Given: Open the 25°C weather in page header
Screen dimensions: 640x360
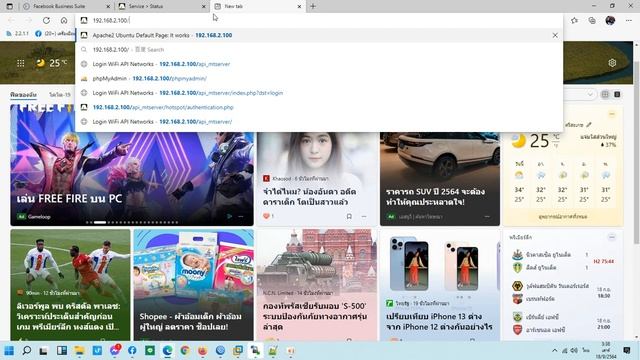Looking at the screenshot, I should click(51, 63).
